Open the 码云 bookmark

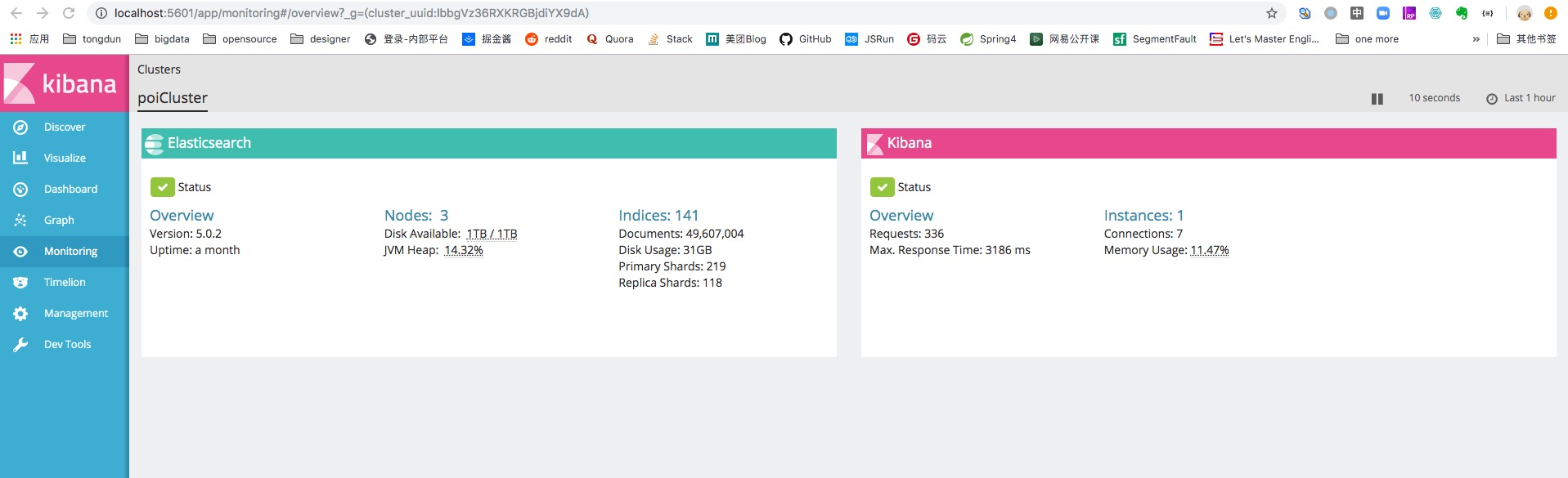coord(927,39)
